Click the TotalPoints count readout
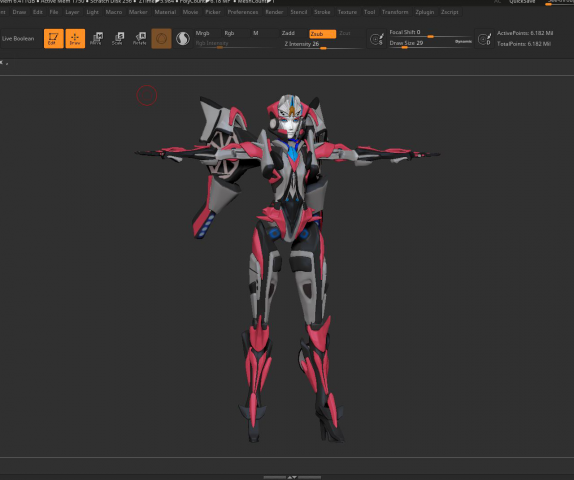The image size is (574, 480). coord(524,44)
